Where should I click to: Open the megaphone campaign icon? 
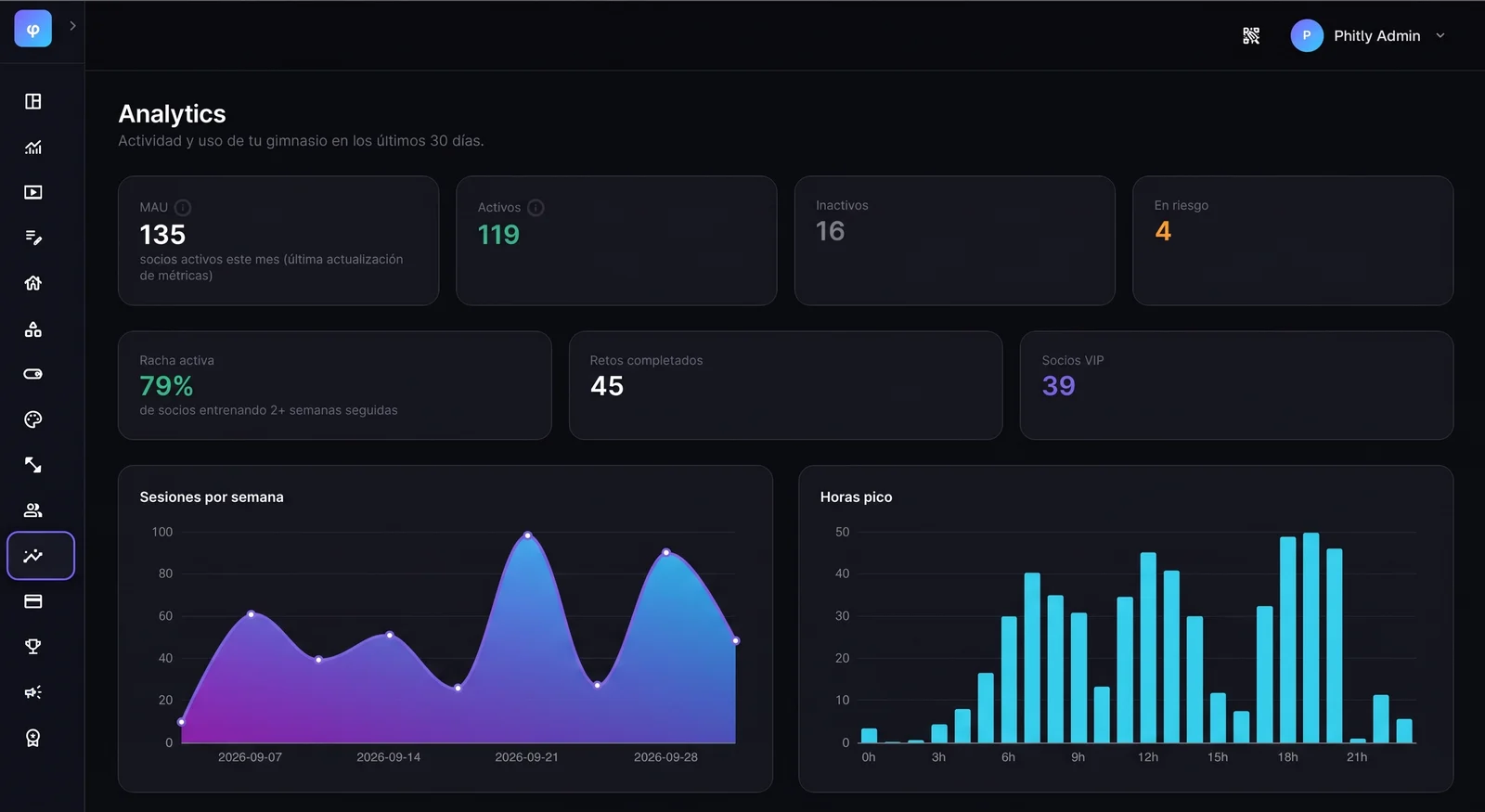(x=33, y=692)
